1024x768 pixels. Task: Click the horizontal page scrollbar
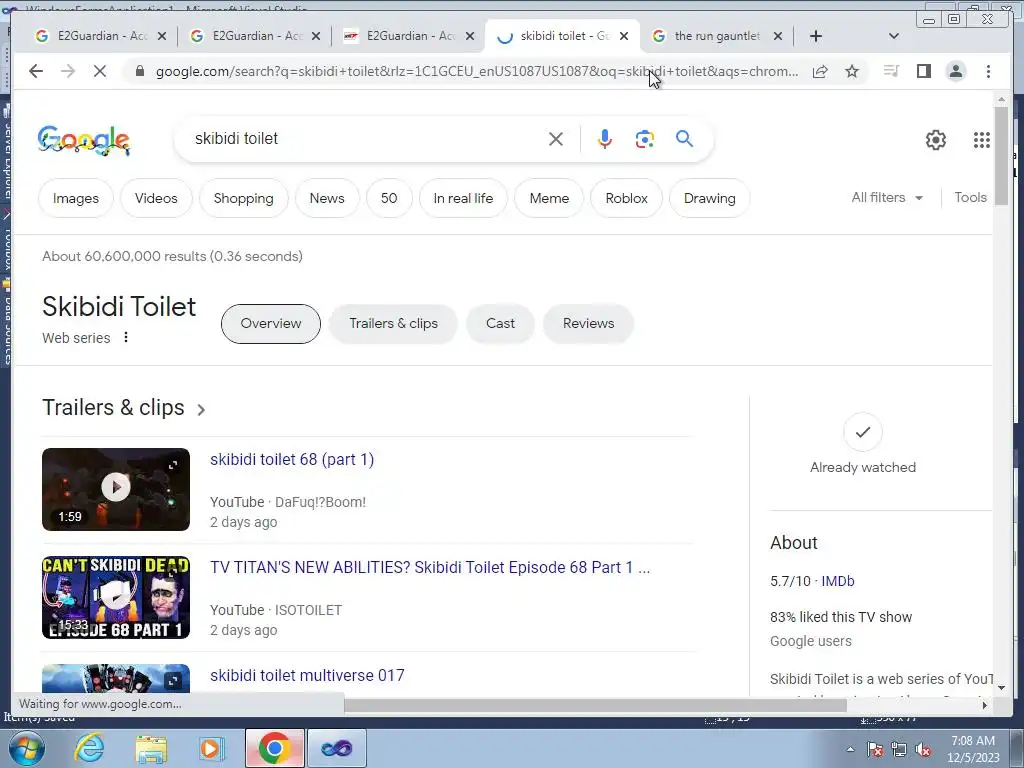click(594, 705)
